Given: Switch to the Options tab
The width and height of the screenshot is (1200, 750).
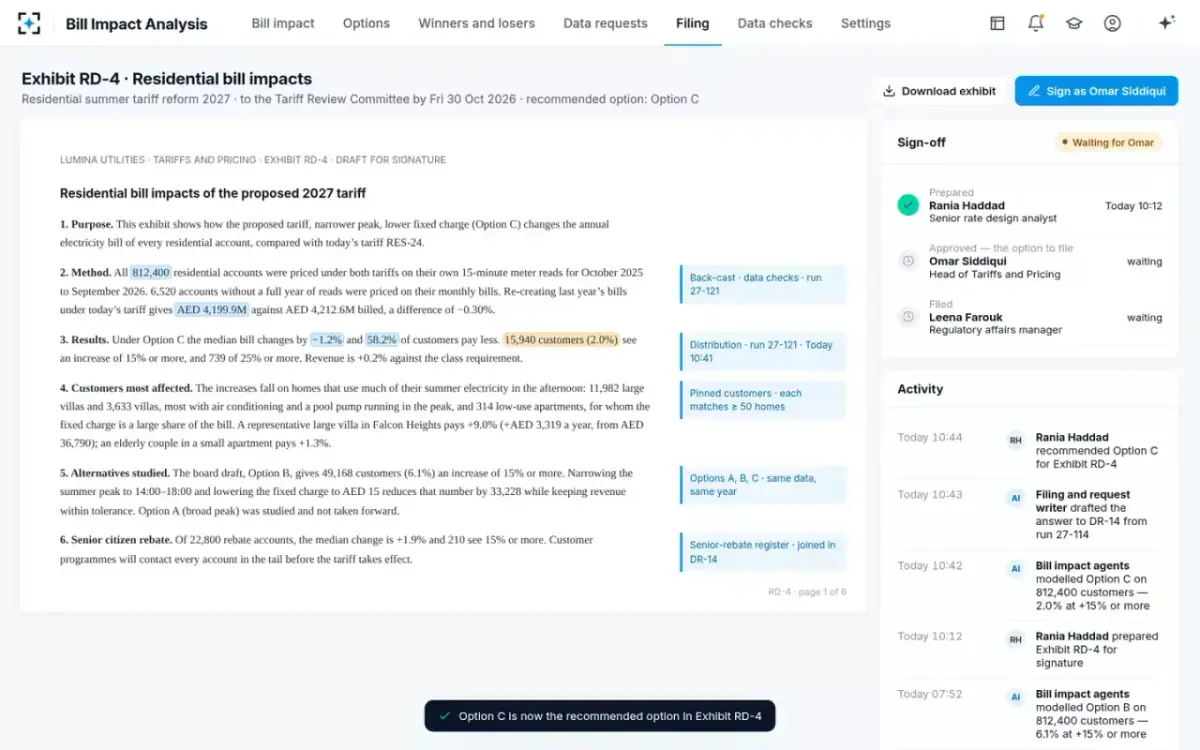Looking at the screenshot, I should [366, 23].
